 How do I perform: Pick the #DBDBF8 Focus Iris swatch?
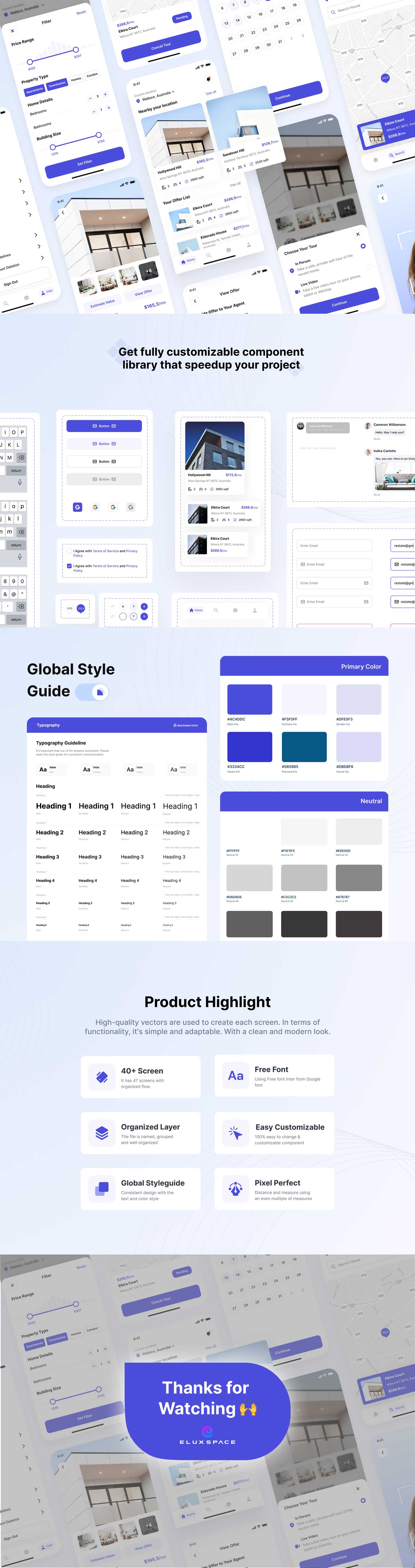(359, 747)
